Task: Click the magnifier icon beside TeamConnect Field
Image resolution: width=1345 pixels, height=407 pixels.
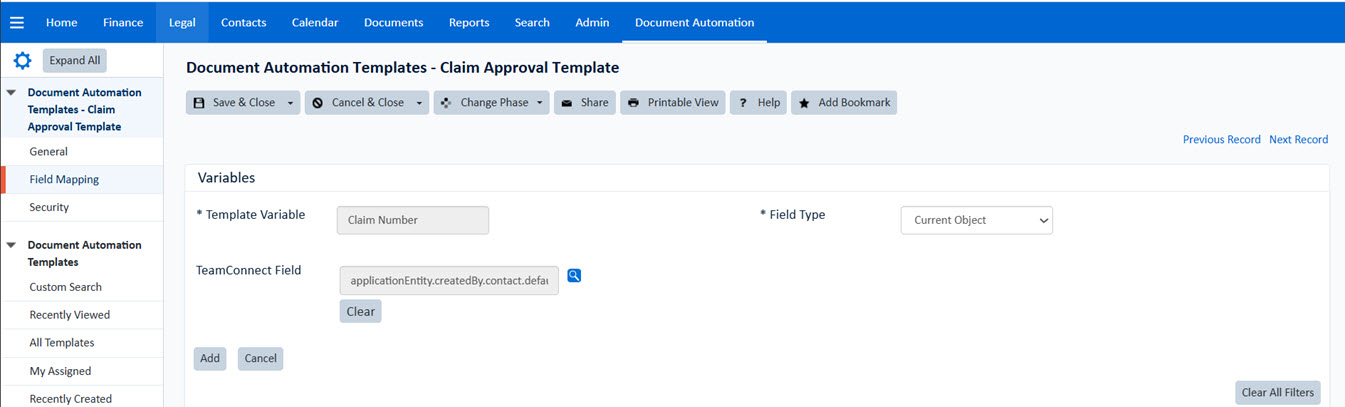Action: click(x=574, y=276)
